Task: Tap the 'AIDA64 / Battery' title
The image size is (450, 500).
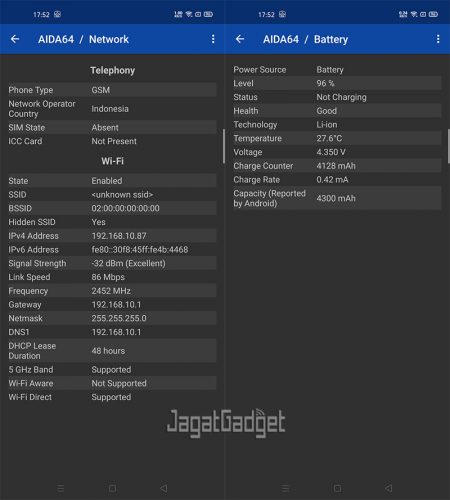Action: [305, 39]
